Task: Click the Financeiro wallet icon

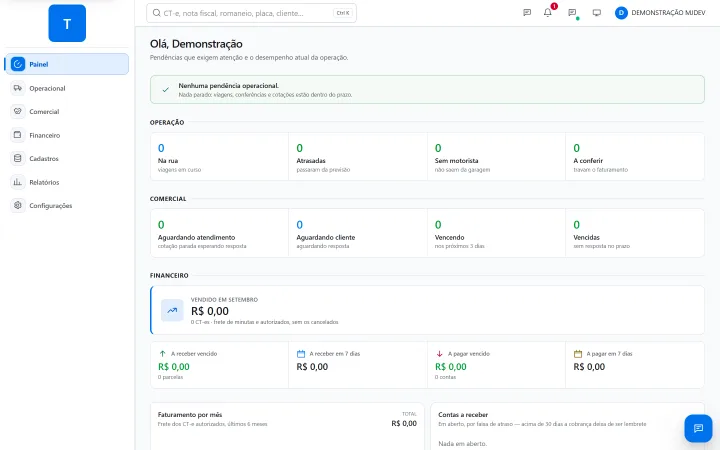Action: pos(18,135)
